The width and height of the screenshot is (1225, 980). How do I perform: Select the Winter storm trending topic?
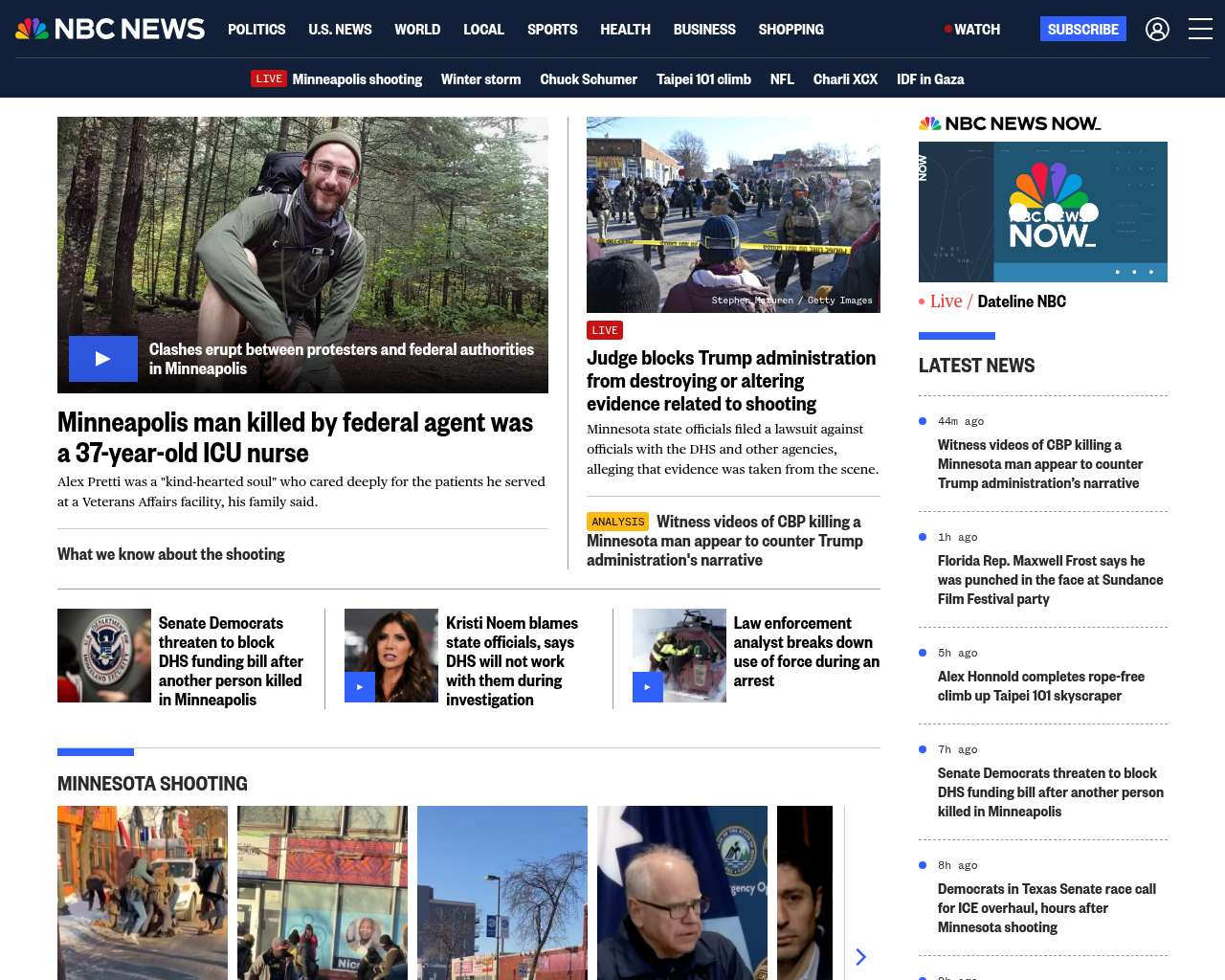tap(480, 79)
